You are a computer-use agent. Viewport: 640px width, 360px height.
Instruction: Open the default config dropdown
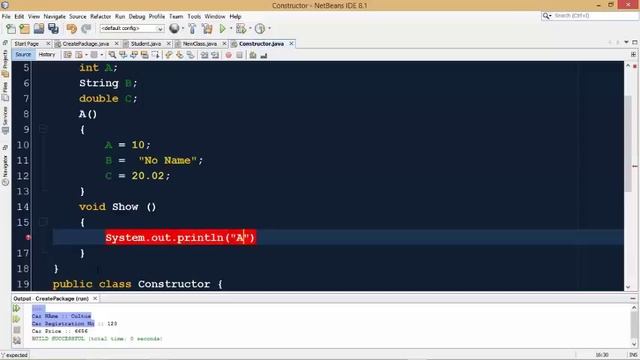click(x=132, y=28)
